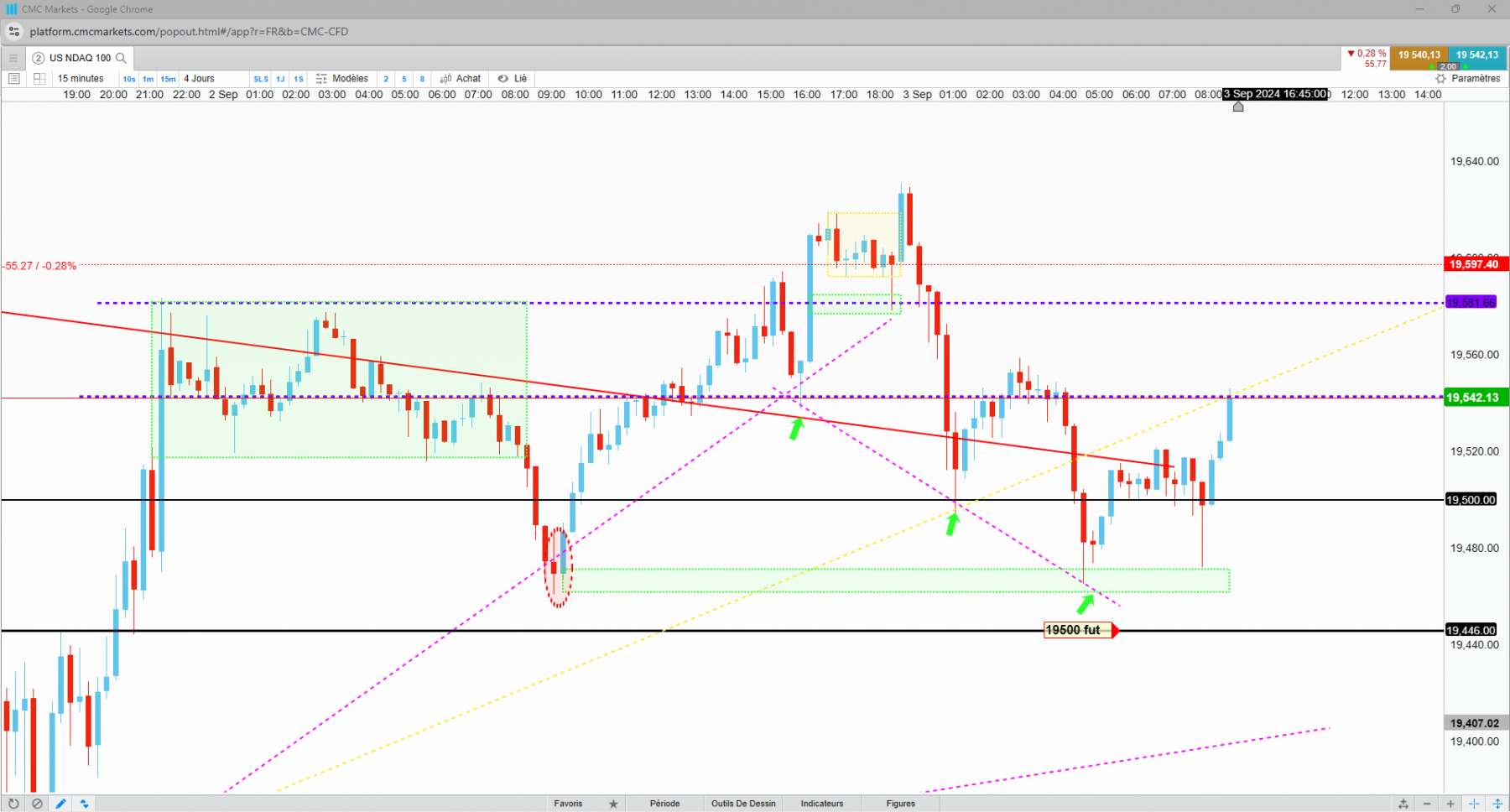Viewport: 1510px width, 812px height.
Task: Toggle the crosshair cursor at bottom right
Action: 1474,804
